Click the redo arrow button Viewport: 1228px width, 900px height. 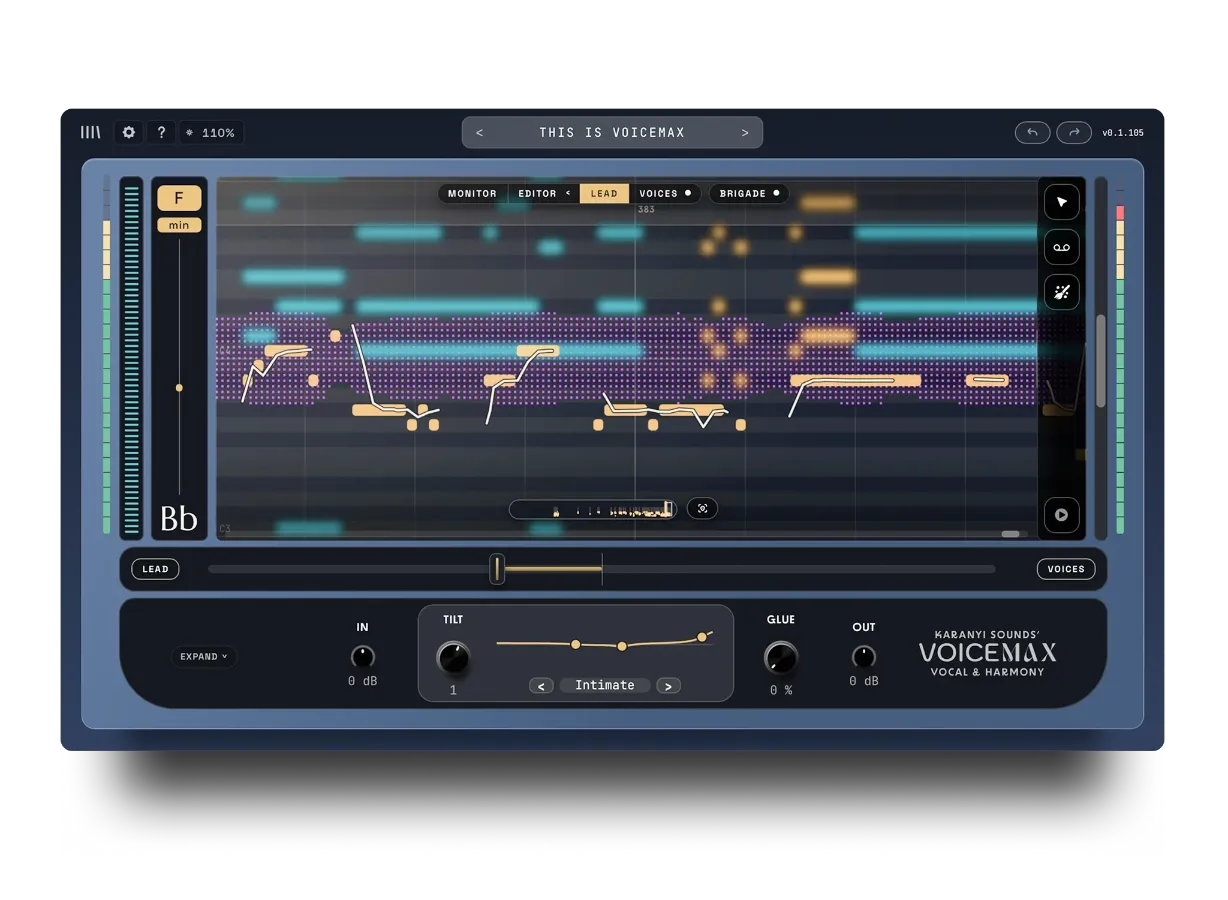[x=1074, y=132]
